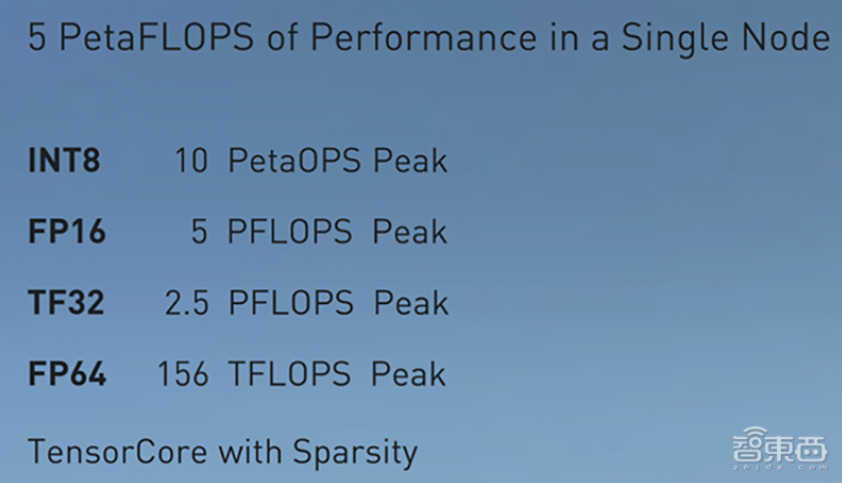Click 'PetaOPS' text in INT8 row
Screen dimensions: 842x483
[x=294, y=160]
